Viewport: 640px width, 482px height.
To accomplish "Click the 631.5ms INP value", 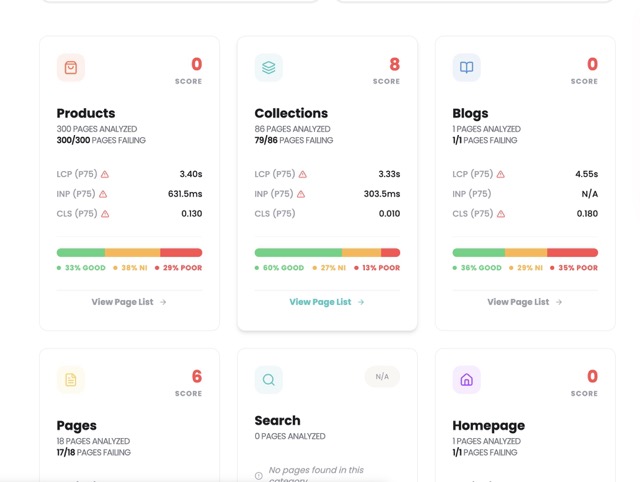I will coord(185,194).
